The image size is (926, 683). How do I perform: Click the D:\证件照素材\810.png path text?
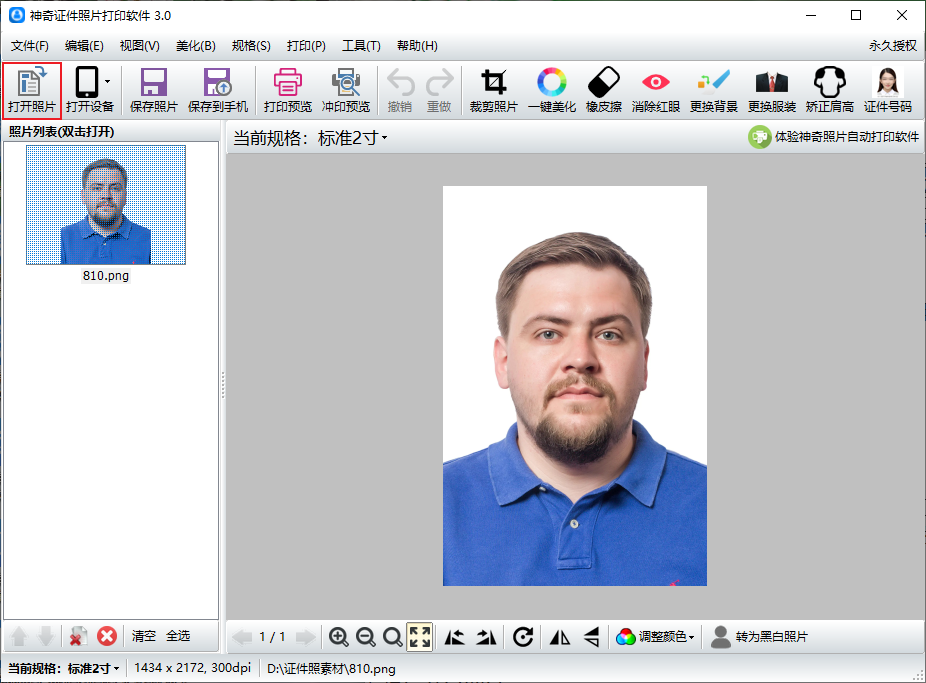pyautogui.click(x=331, y=669)
